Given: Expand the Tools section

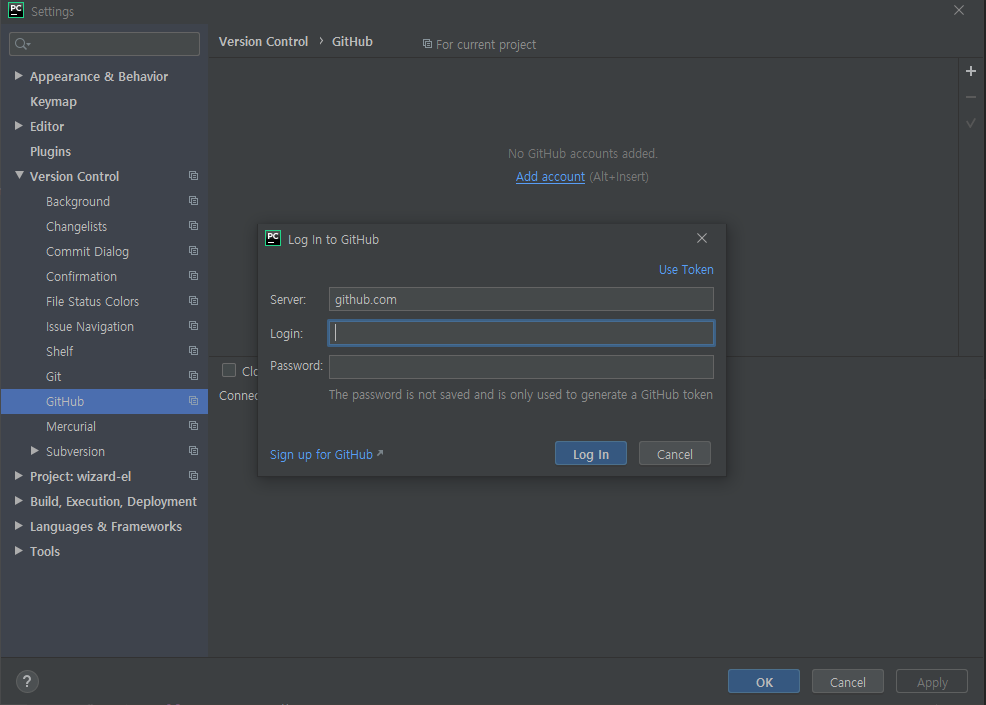Looking at the screenshot, I should tap(19, 551).
